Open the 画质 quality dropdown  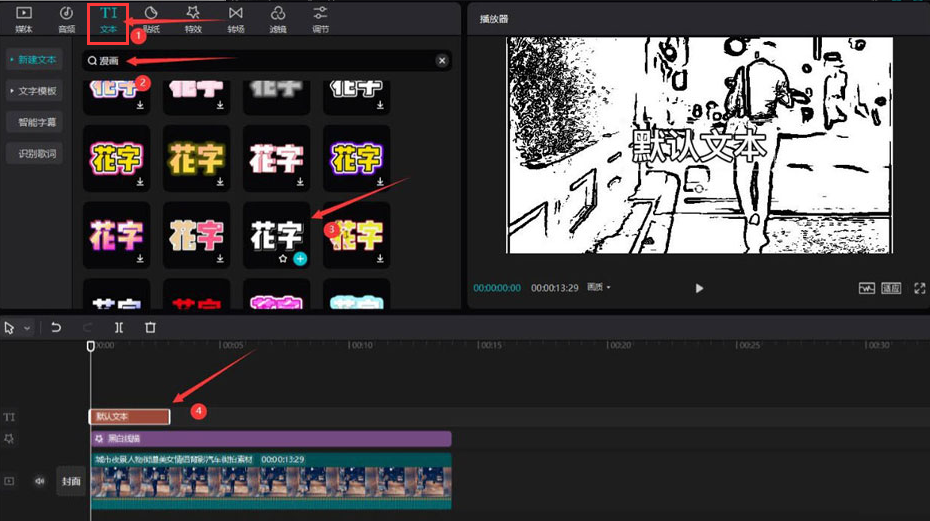[598, 288]
